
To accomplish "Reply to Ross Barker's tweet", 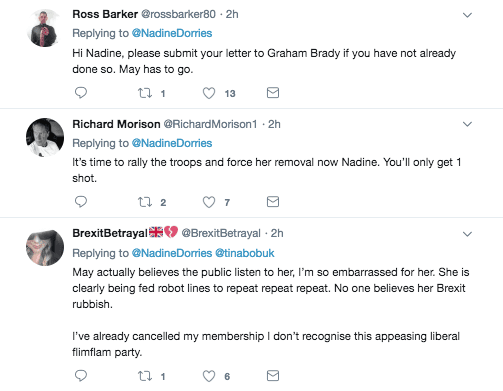I will click(81, 93).
